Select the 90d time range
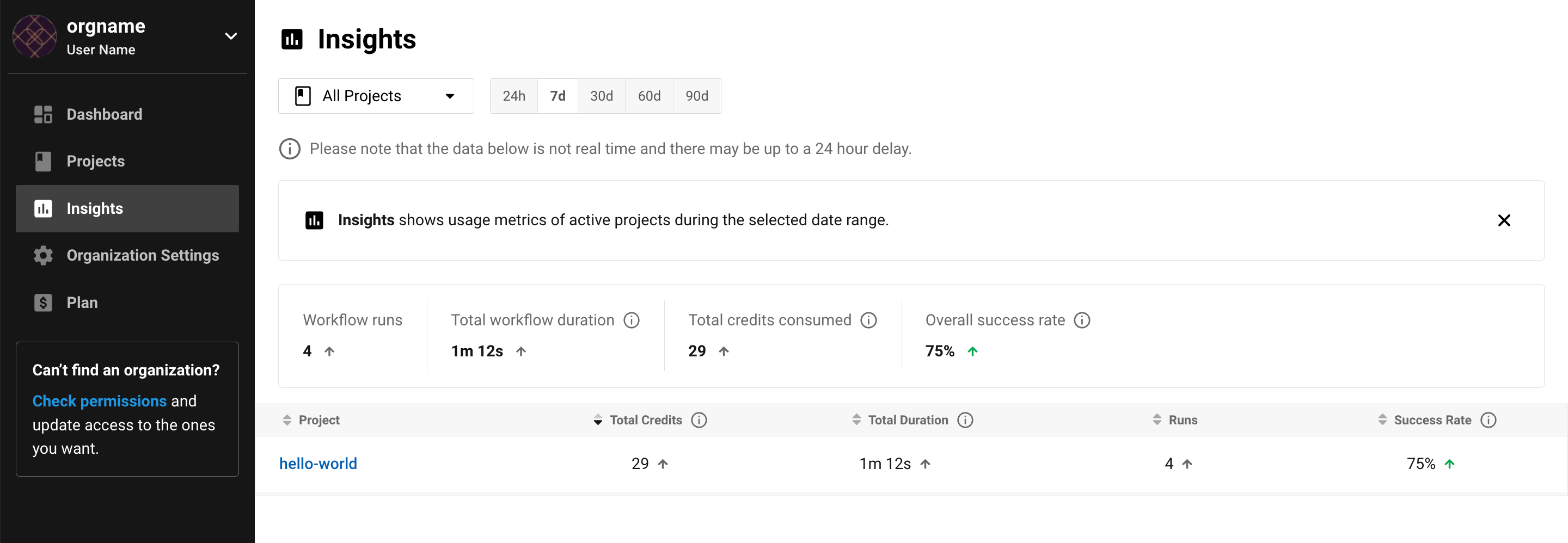 697,96
